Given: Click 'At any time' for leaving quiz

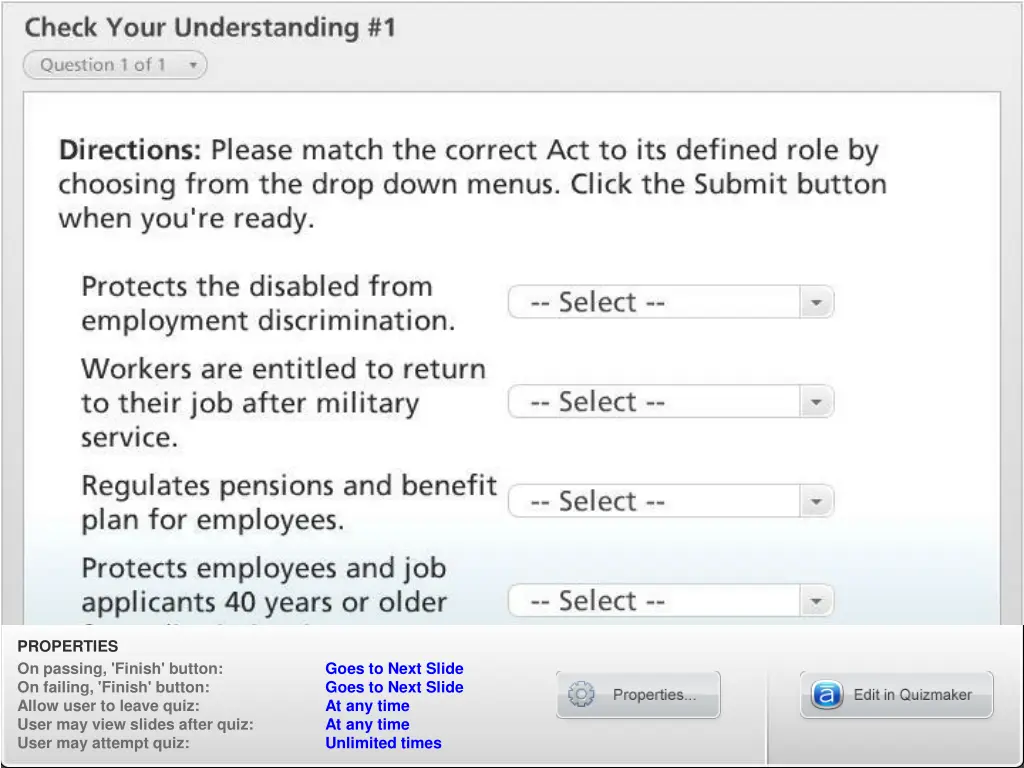Looking at the screenshot, I should pyautogui.click(x=367, y=705).
